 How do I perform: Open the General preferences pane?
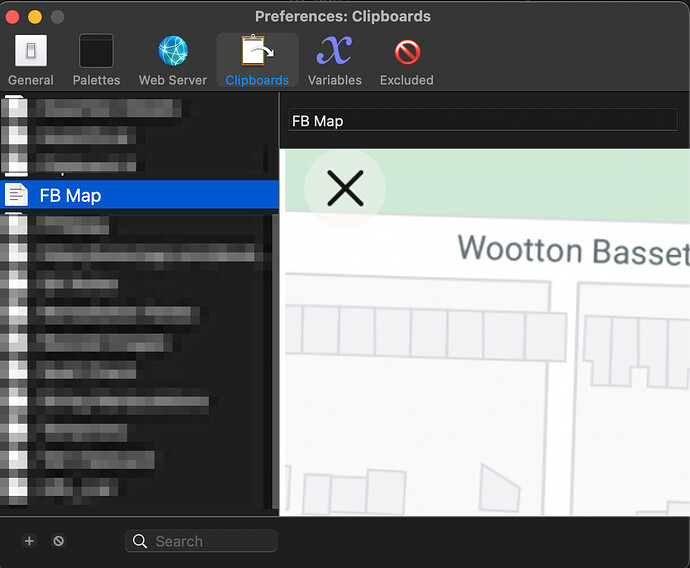[31, 60]
